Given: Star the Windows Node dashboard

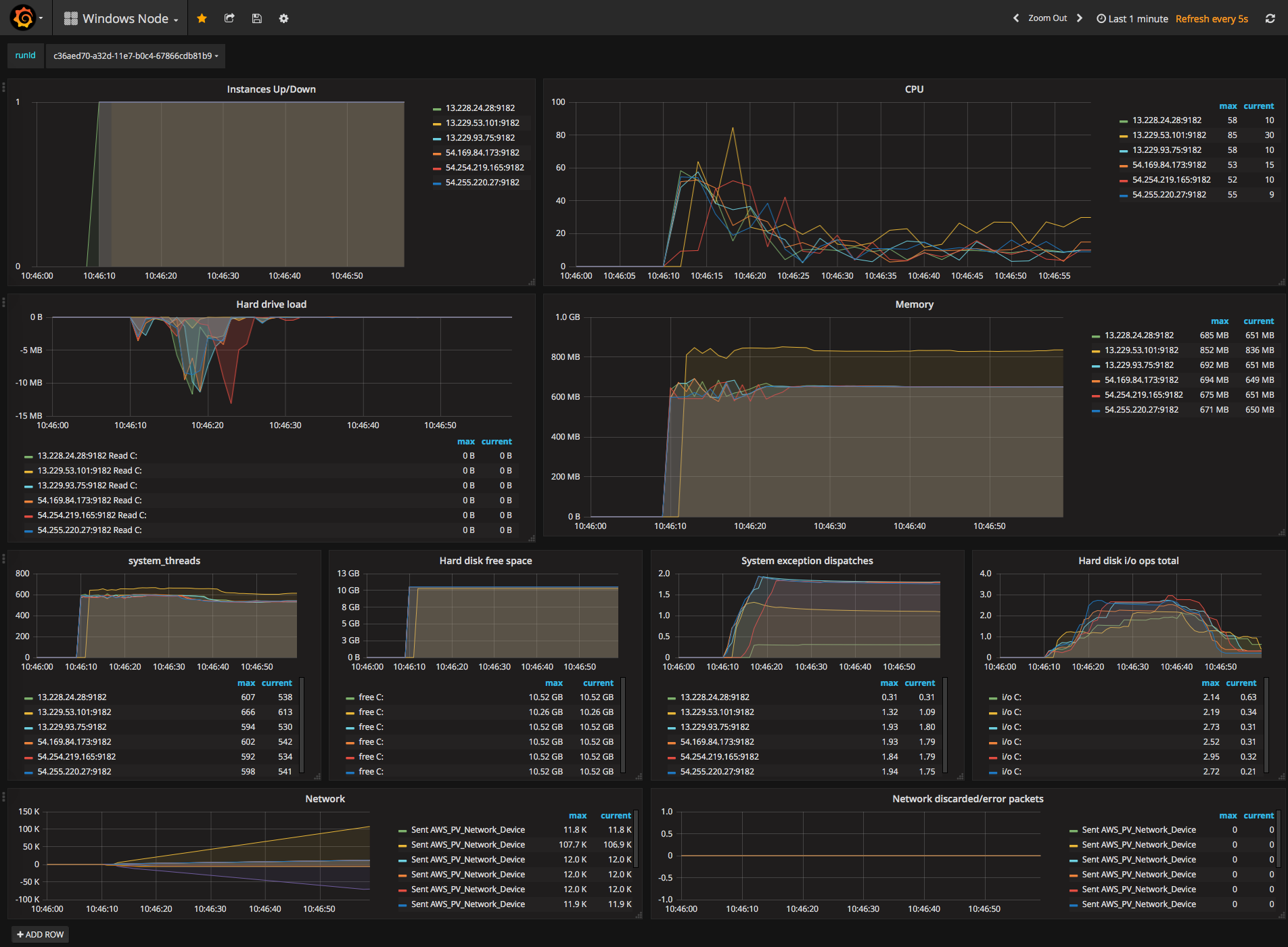Looking at the screenshot, I should tap(202, 18).
